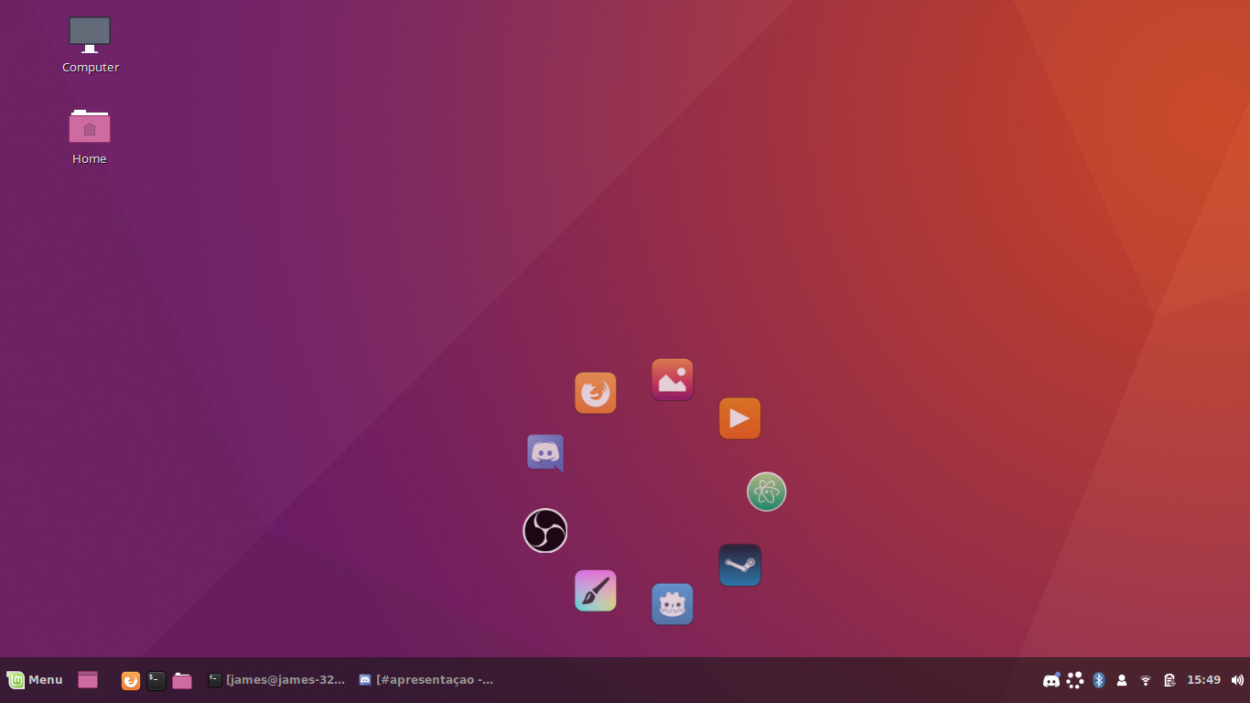
Task: Open the Discord tray icon
Action: 1051,680
